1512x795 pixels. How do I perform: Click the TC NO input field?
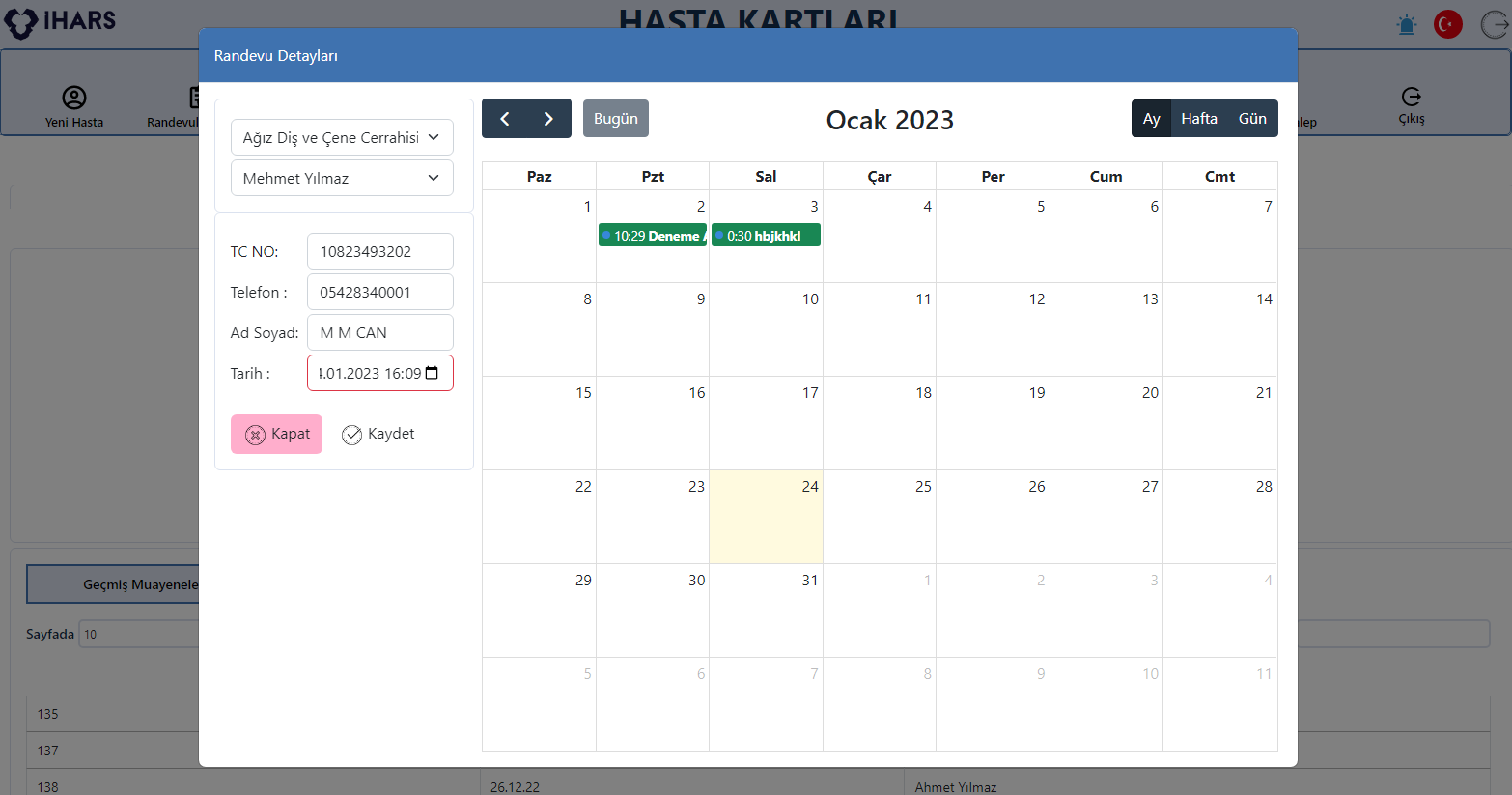(x=379, y=251)
